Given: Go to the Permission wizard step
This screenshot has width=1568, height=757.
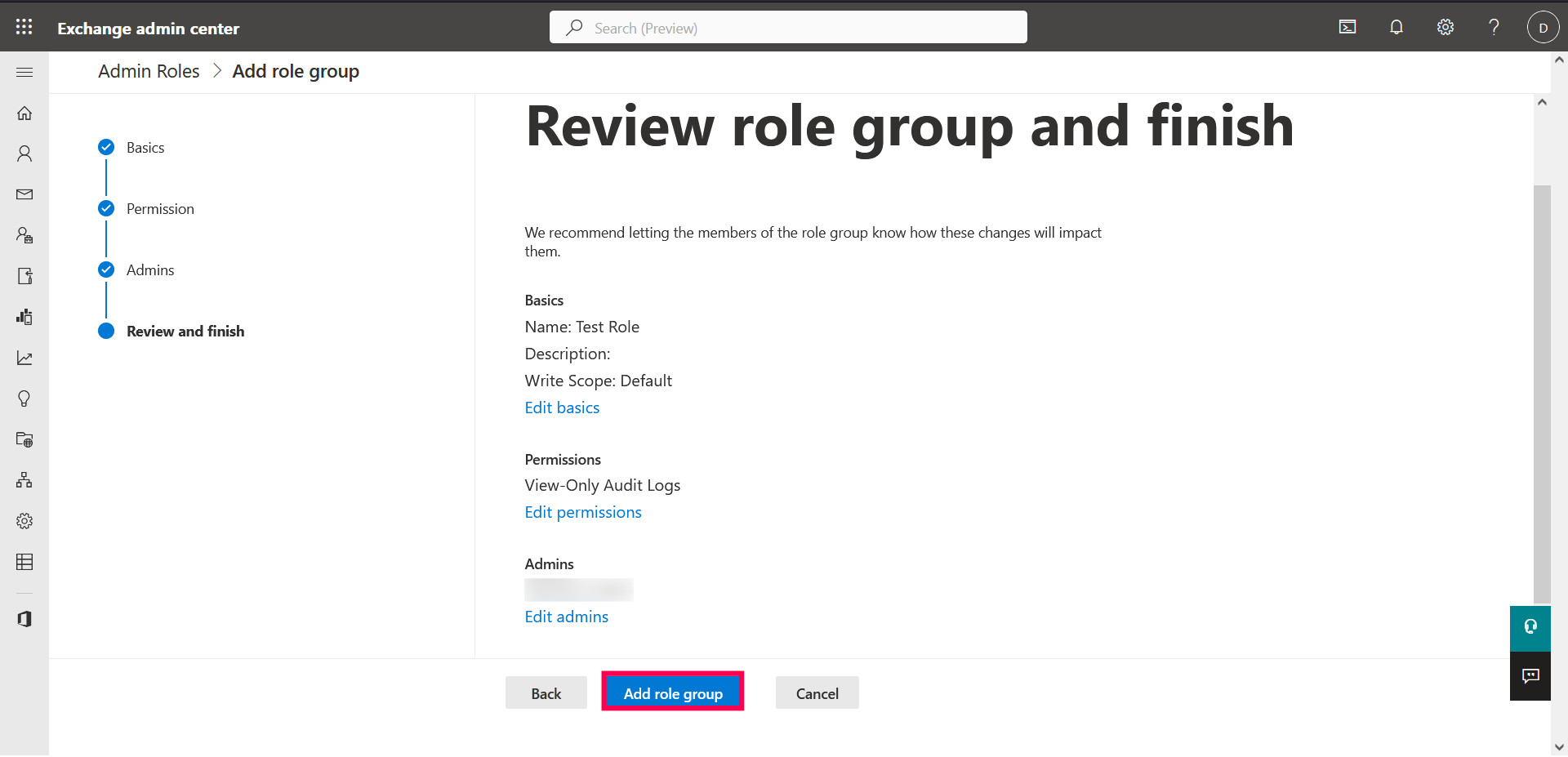Looking at the screenshot, I should 160,209.
